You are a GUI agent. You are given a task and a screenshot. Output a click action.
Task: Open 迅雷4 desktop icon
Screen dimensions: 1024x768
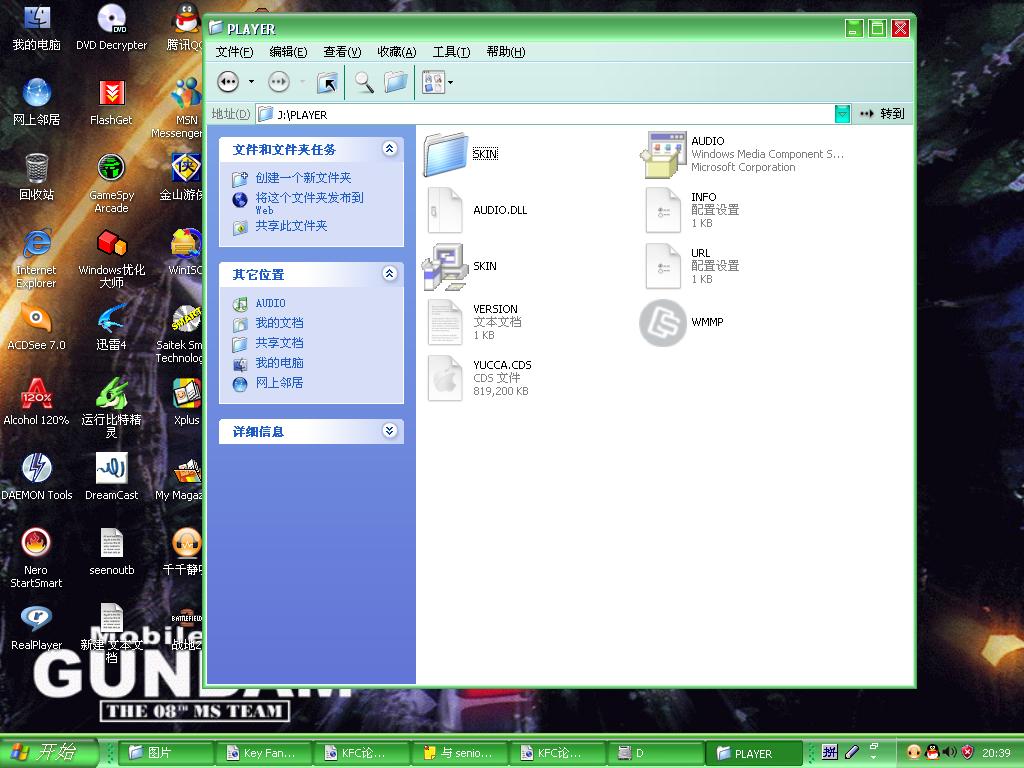click(x=112, y=327)
